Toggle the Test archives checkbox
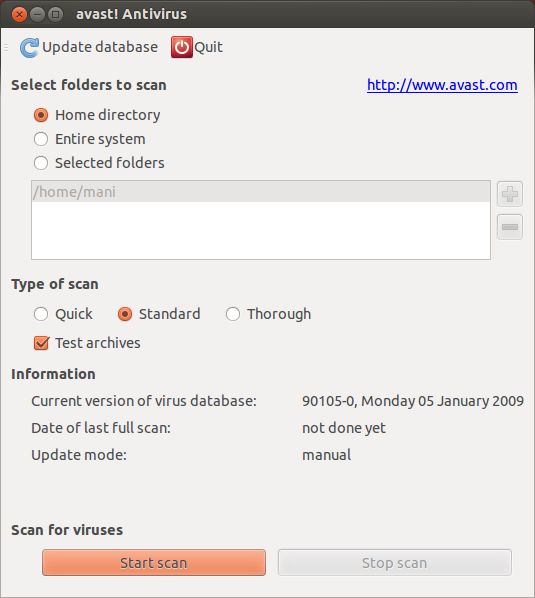Viewport: 535px width, 598px height. tap(41, 343)
